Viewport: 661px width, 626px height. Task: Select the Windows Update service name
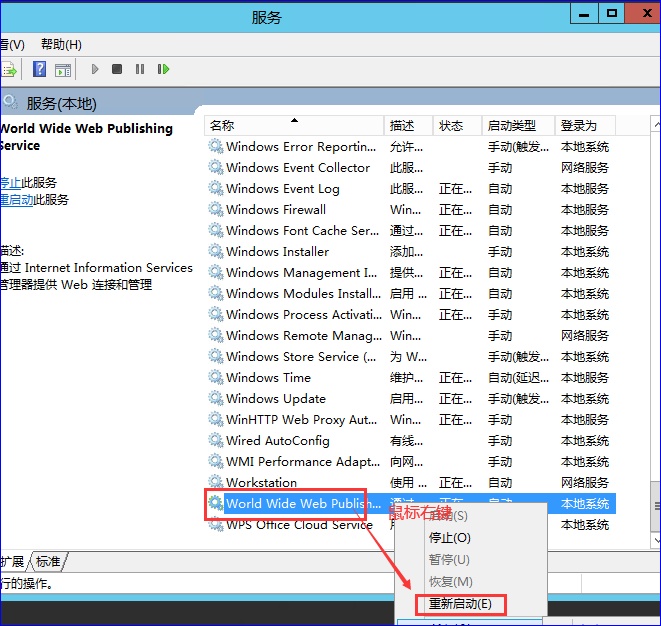[276, 398]
